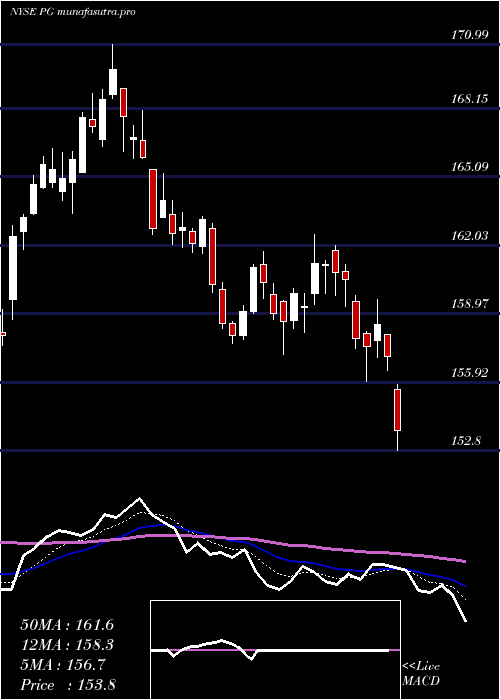Click the 5MA : 156.7 readout
500x700 pixels.
[x=63, y=665]
